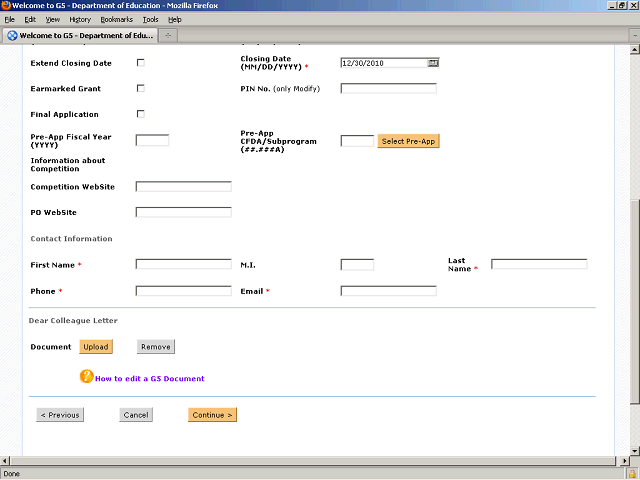
Task: Click the First Name input field
Action: (x=184, y=264)
